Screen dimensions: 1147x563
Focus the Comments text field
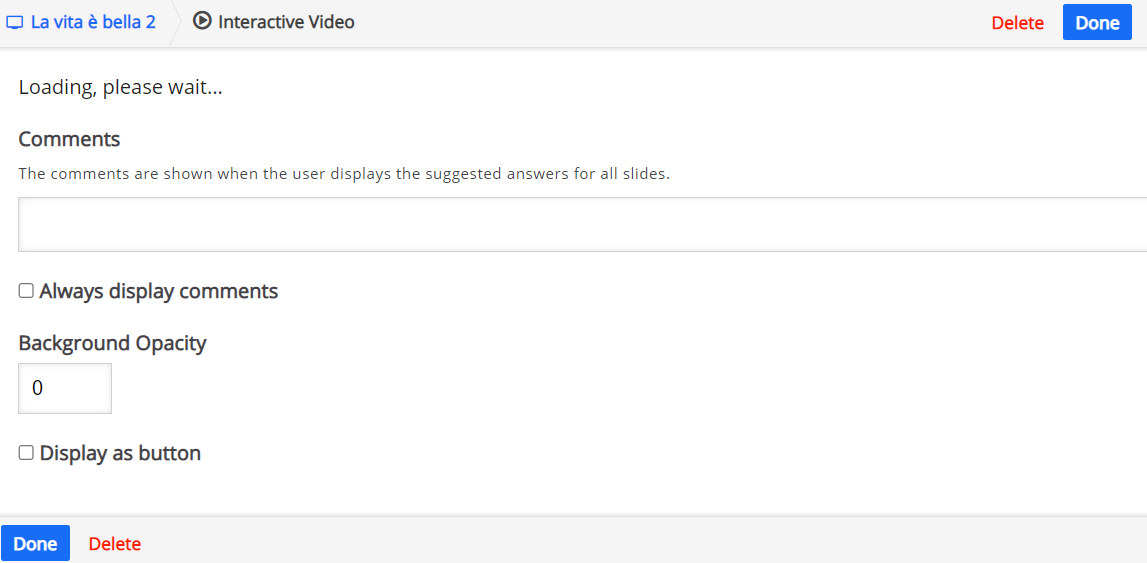[x=582, y=224]
